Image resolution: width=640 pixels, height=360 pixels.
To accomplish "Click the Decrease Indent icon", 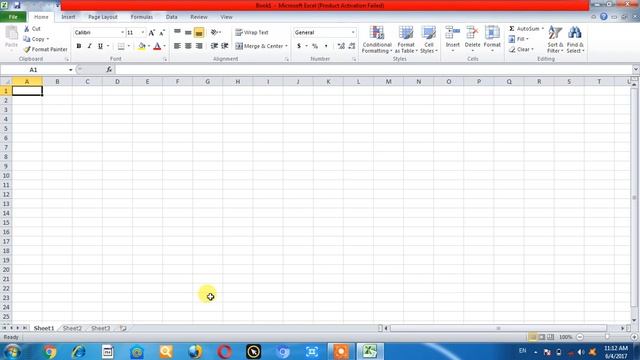I will 214,46.
